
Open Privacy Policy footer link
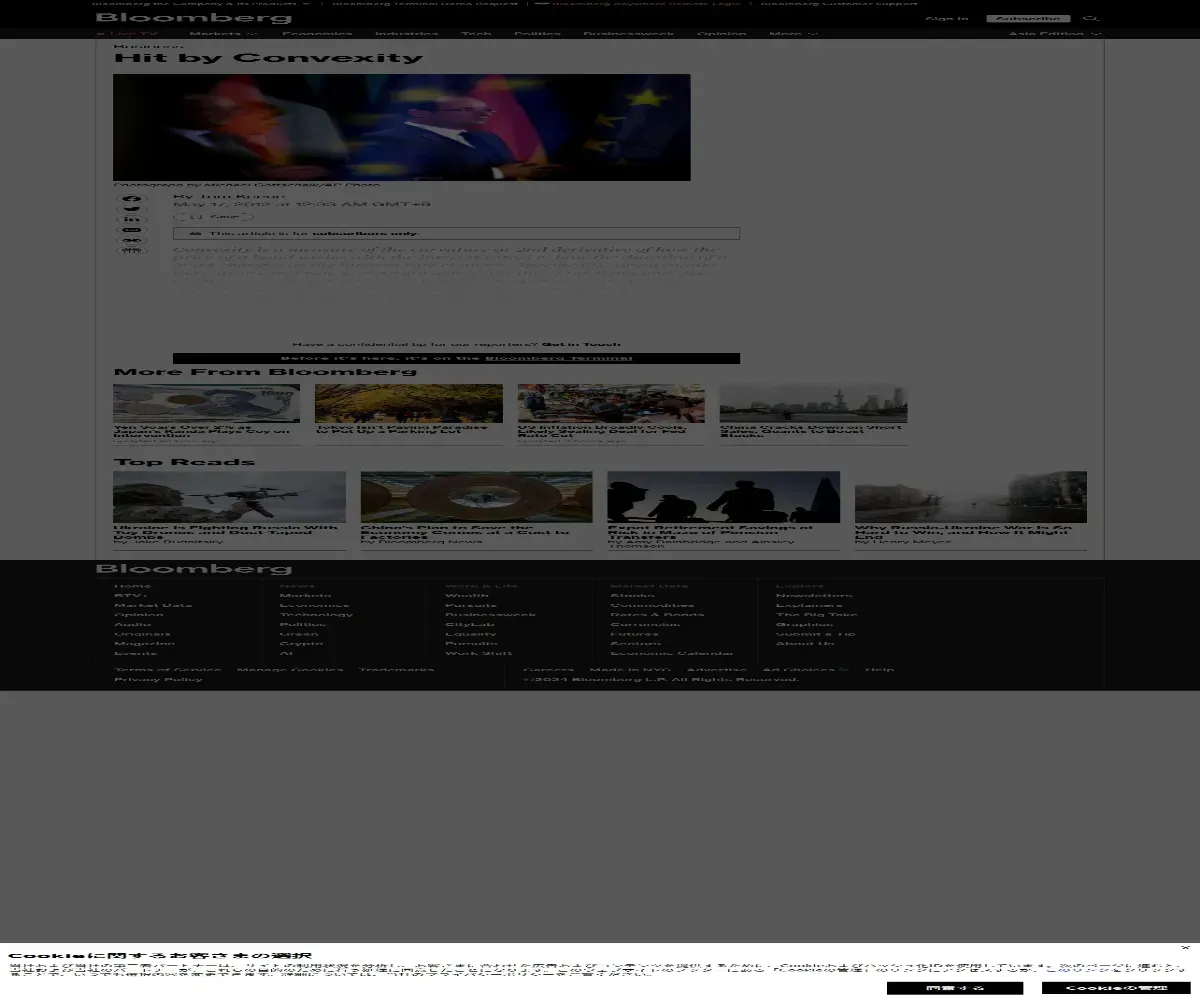coord(158,680)
